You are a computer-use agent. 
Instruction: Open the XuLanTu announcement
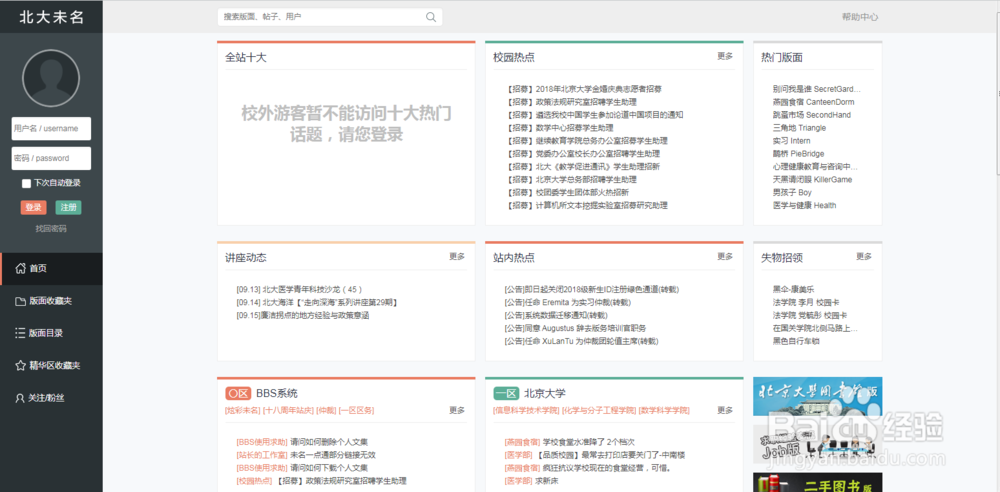pyautogui.click(x=581, y=341)
